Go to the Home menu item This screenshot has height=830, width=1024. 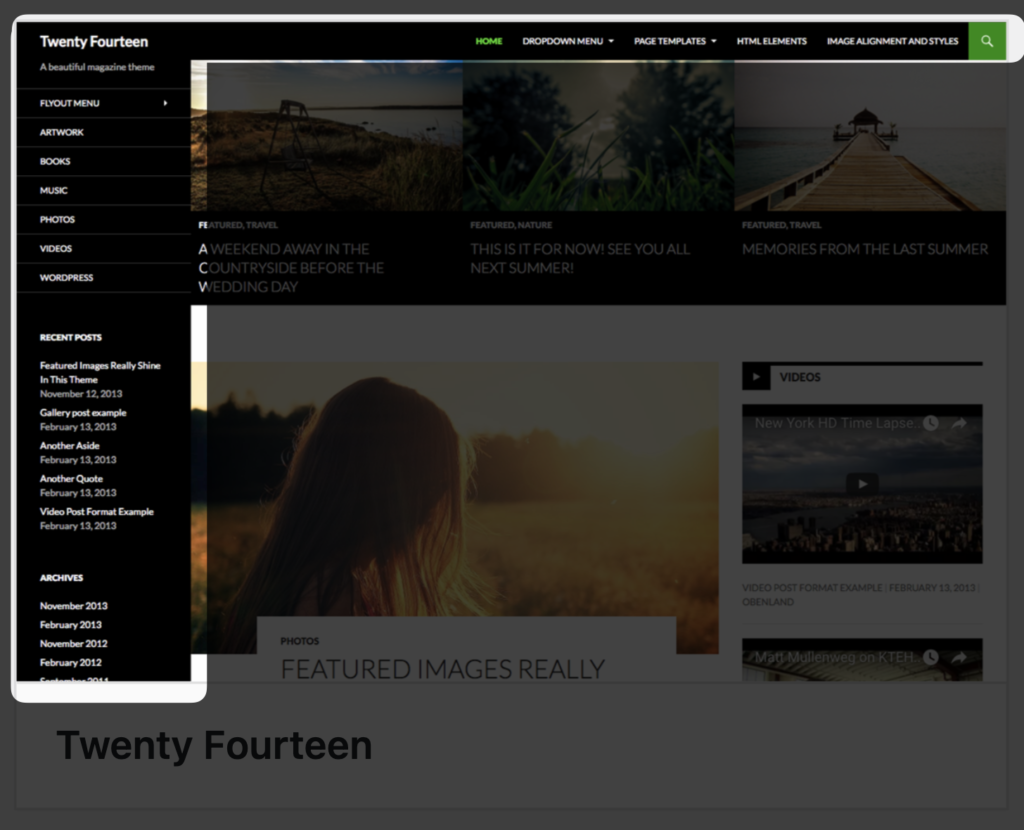click(x=488, y=41)
